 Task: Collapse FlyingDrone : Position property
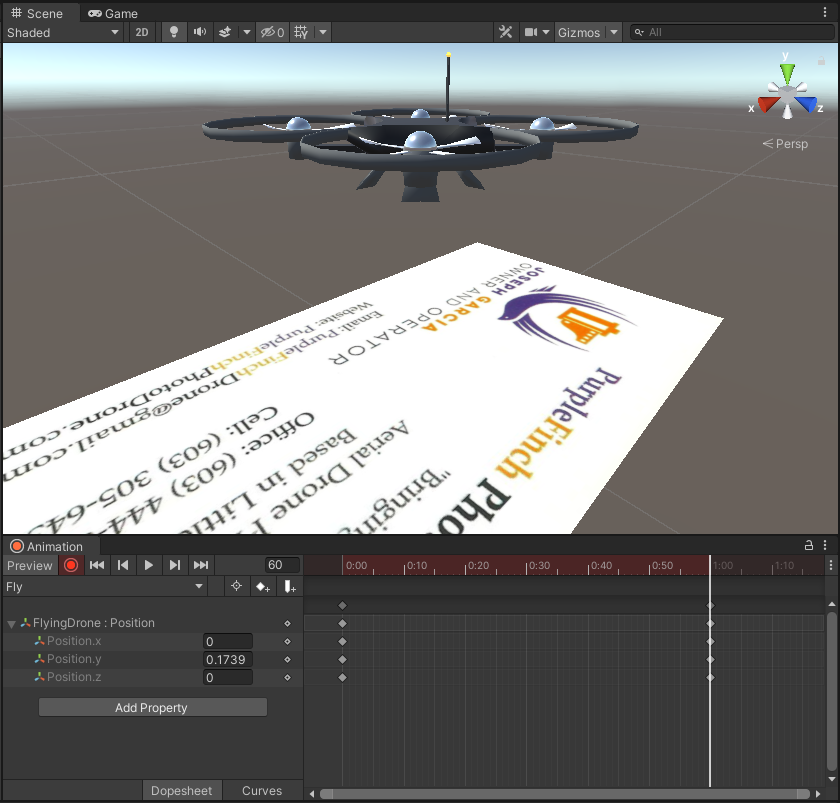tap(11, 624)
